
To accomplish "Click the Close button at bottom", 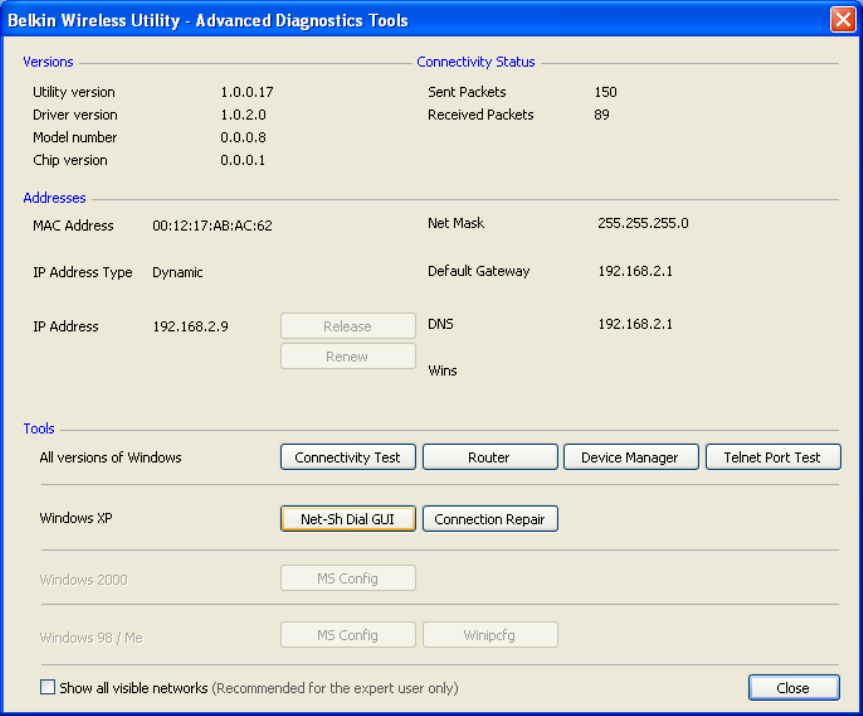I will pyautogui.click(x=794, y=687).
